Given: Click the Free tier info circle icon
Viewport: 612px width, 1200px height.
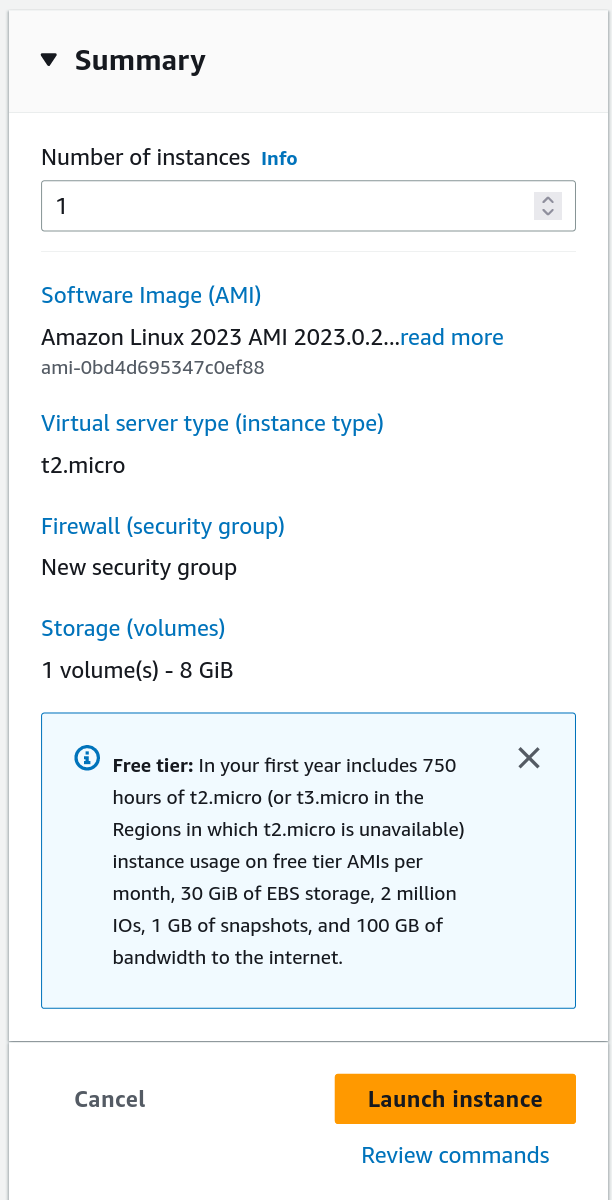Looking at the screenshot, I should [x=87, y=758].
